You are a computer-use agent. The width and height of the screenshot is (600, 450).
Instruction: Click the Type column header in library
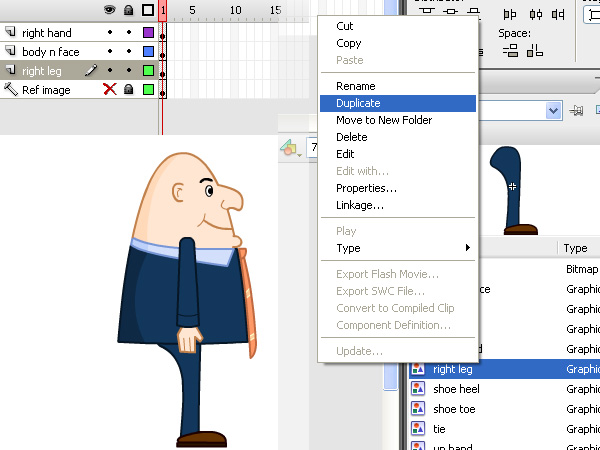(x=575, y=248)
